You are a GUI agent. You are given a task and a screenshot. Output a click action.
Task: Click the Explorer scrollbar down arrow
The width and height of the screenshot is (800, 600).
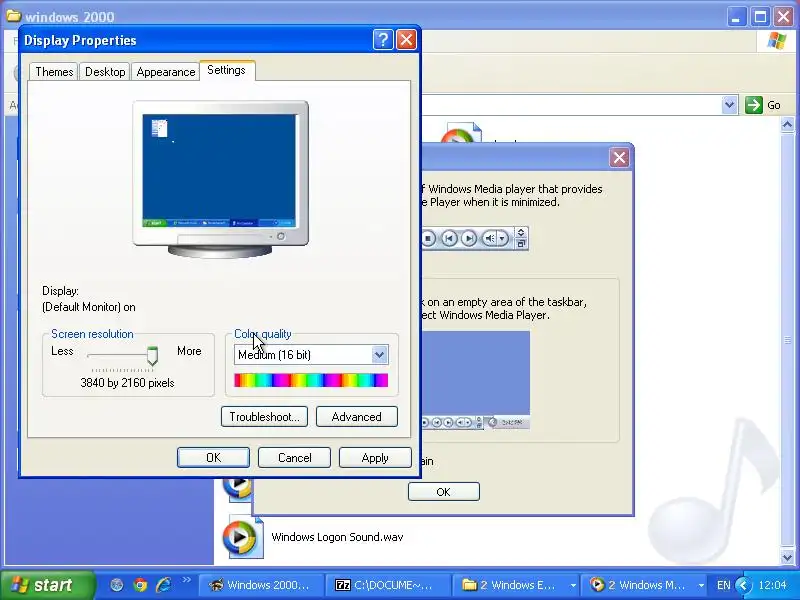(x=787, y=557)
